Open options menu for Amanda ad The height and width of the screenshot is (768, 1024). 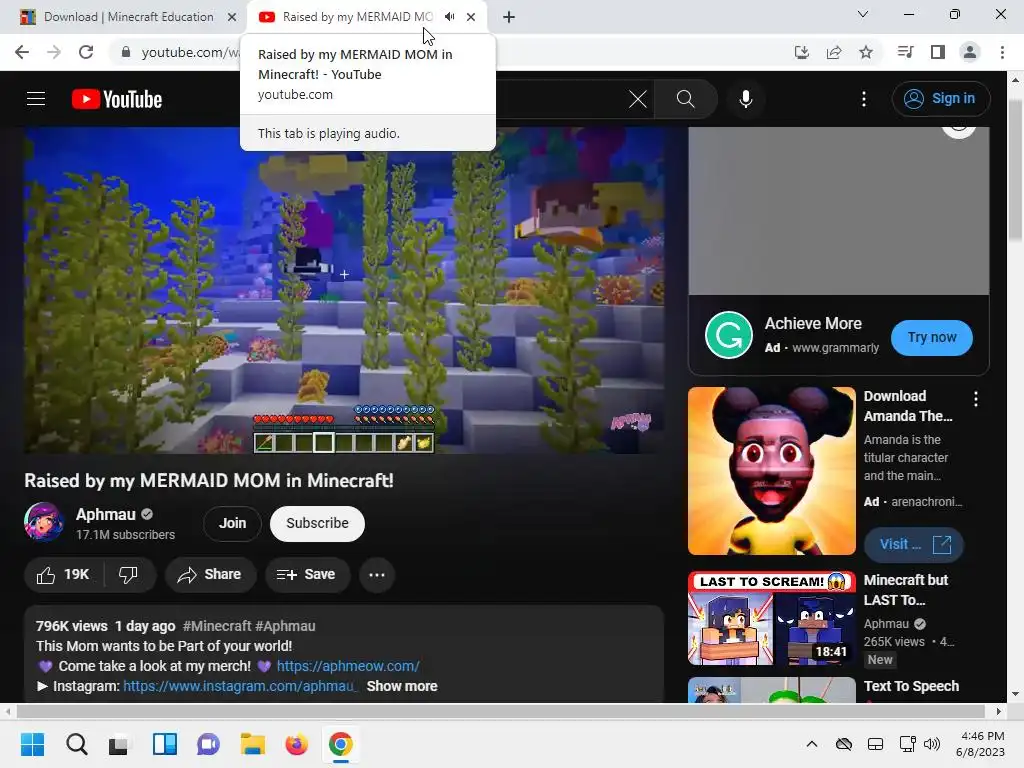point(976,399)
